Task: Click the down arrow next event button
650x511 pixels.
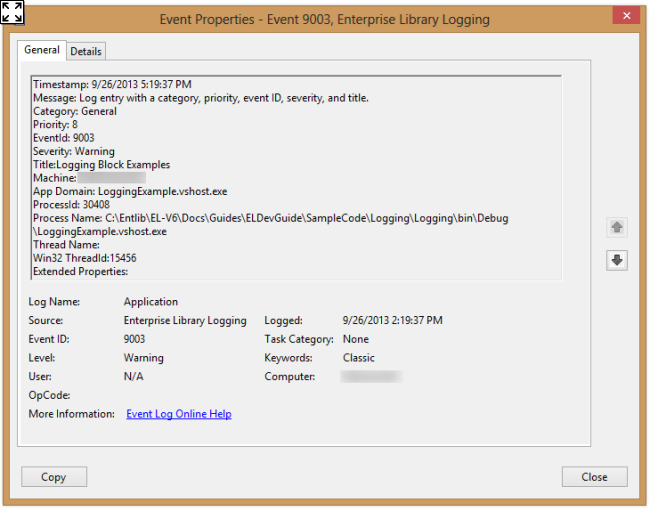Action: 616,260
